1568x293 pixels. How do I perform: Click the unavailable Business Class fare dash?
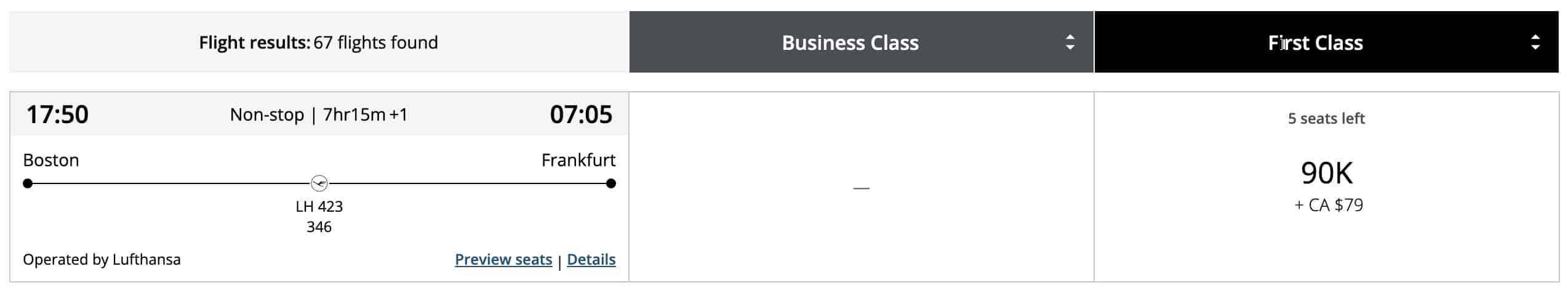pos(861,188)
